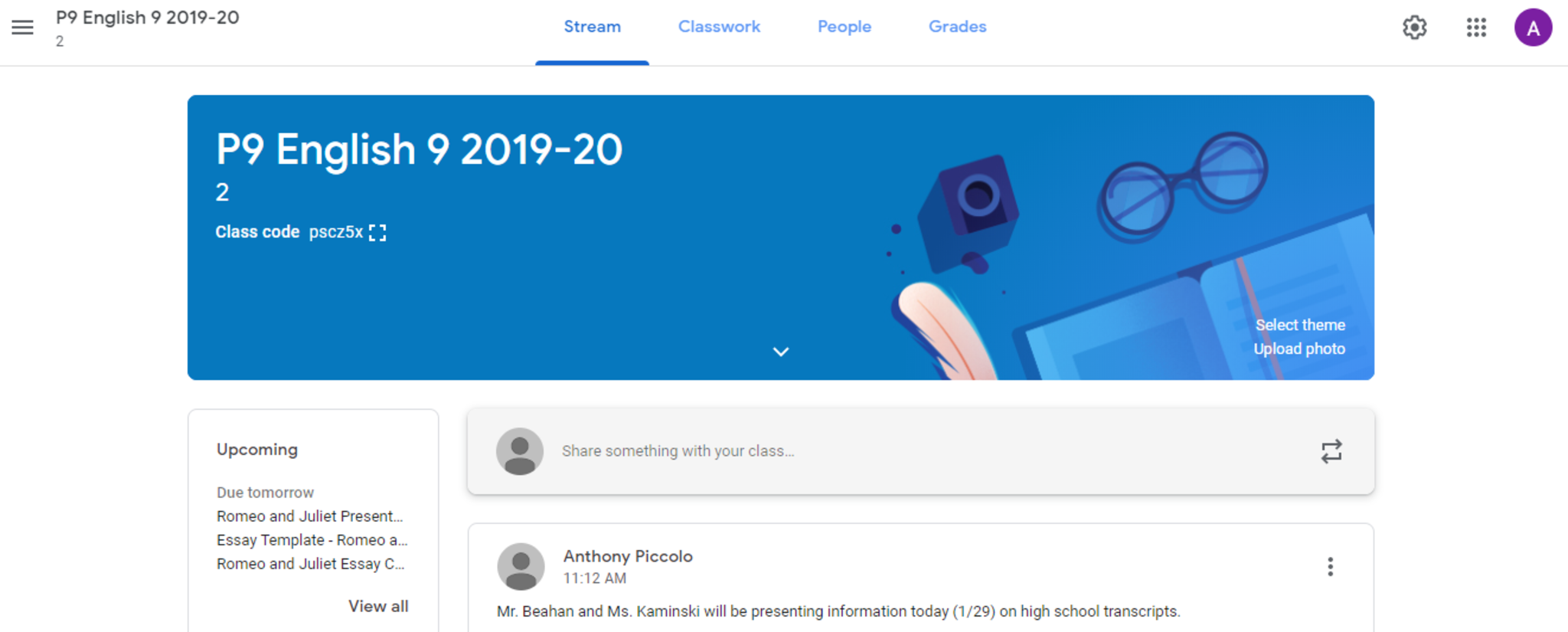Click View all upcoming work
1568x632 pixels.
coord(378,606)
